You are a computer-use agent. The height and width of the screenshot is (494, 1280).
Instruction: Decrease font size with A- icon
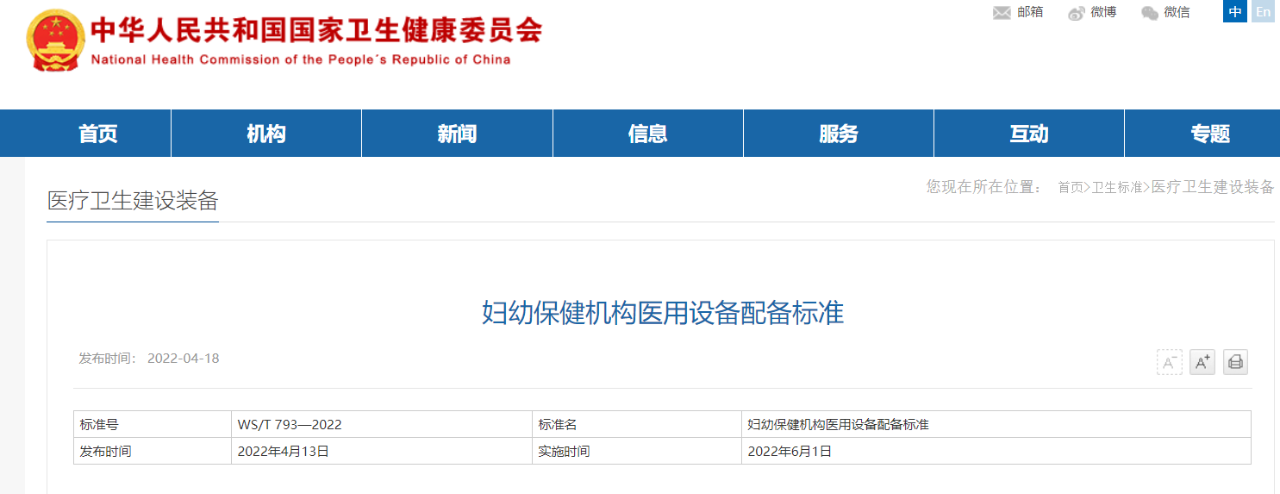(1169, 362)
